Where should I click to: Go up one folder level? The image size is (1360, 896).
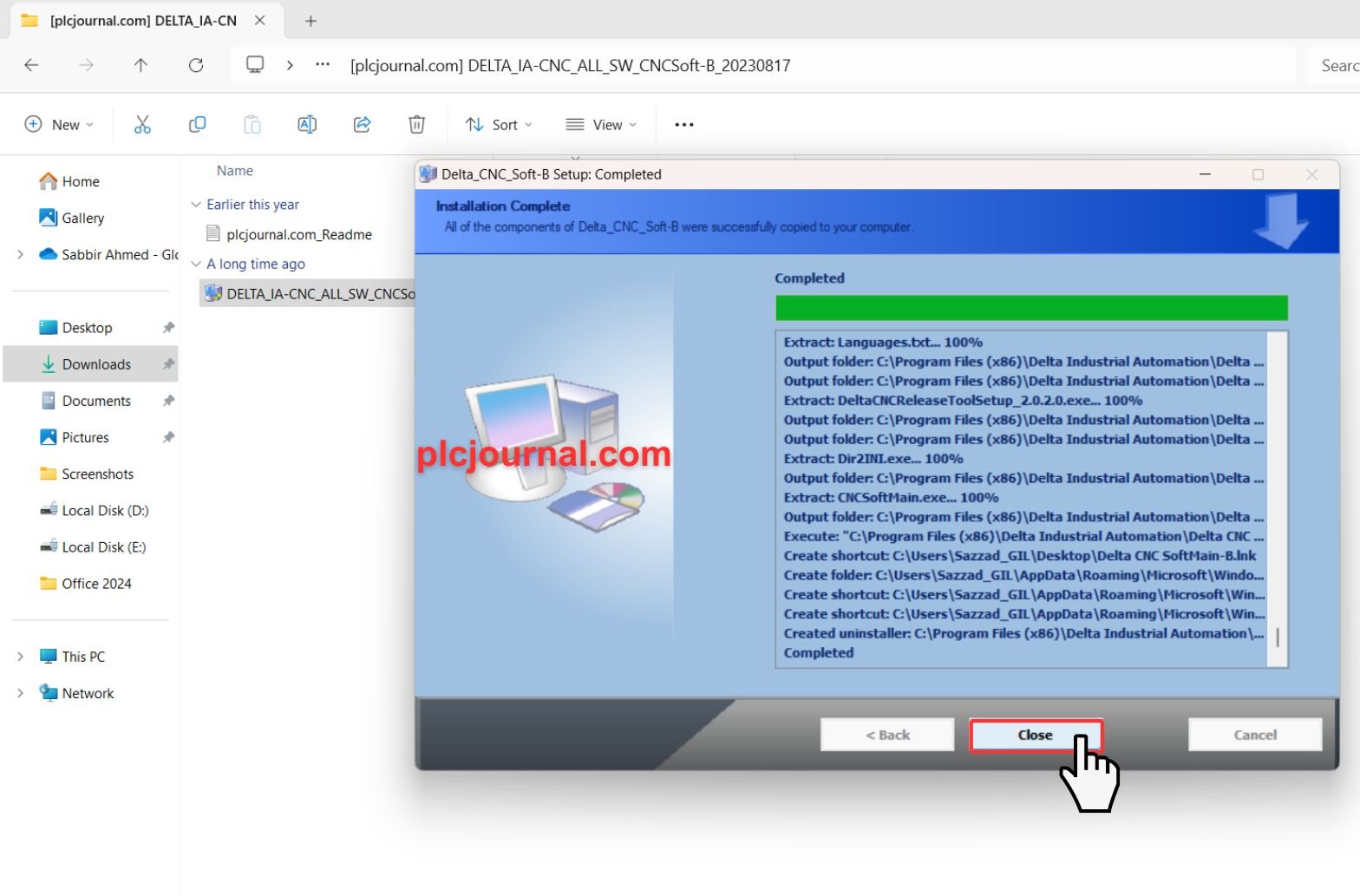141,65
